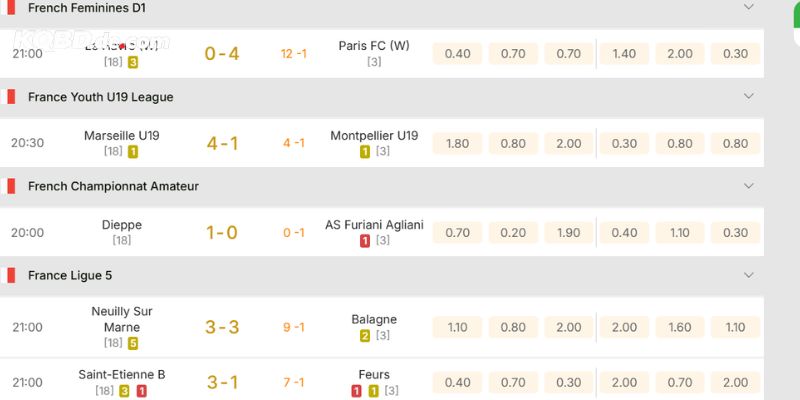Click Neuilly Sur Marne yellow card badge
Viewport: 800px width, 400px height.
133,343
